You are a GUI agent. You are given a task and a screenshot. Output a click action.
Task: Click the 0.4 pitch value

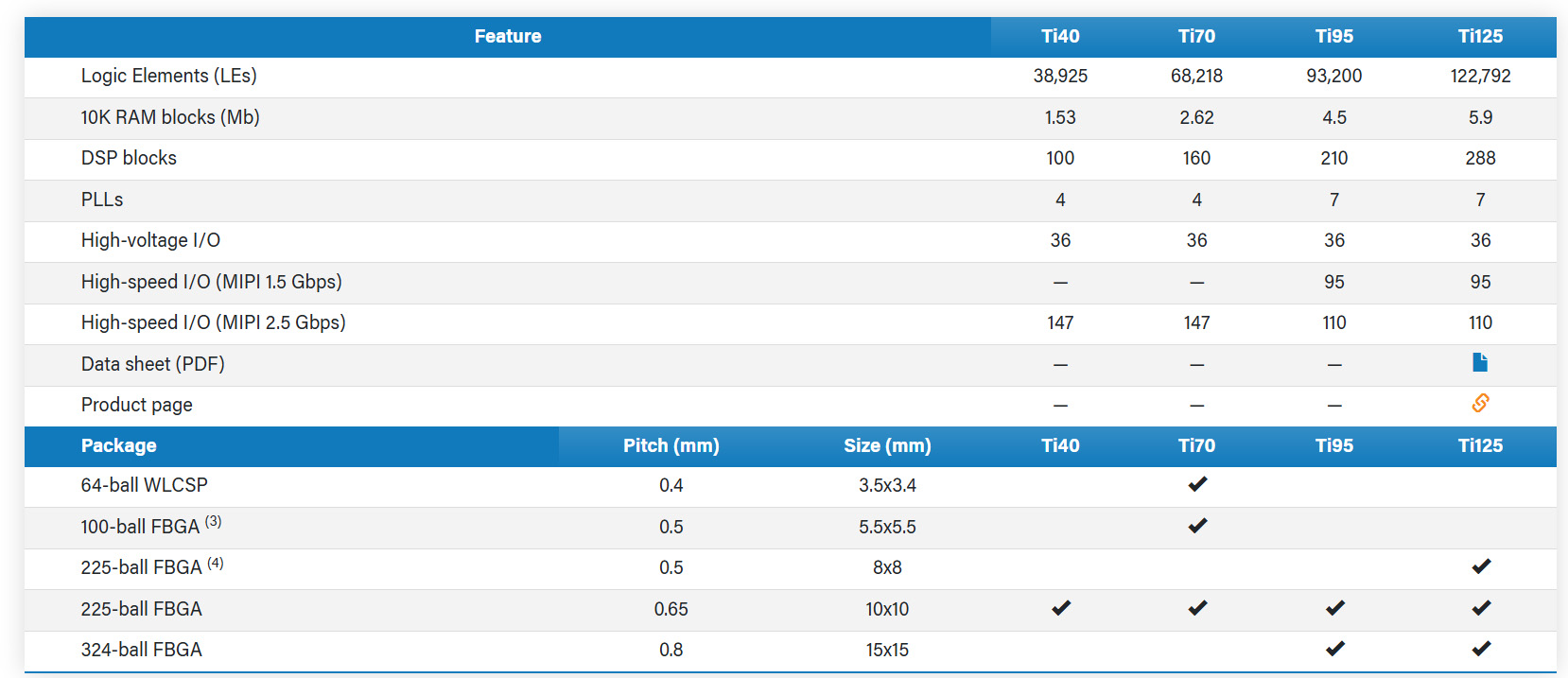[x=671, y=485]
